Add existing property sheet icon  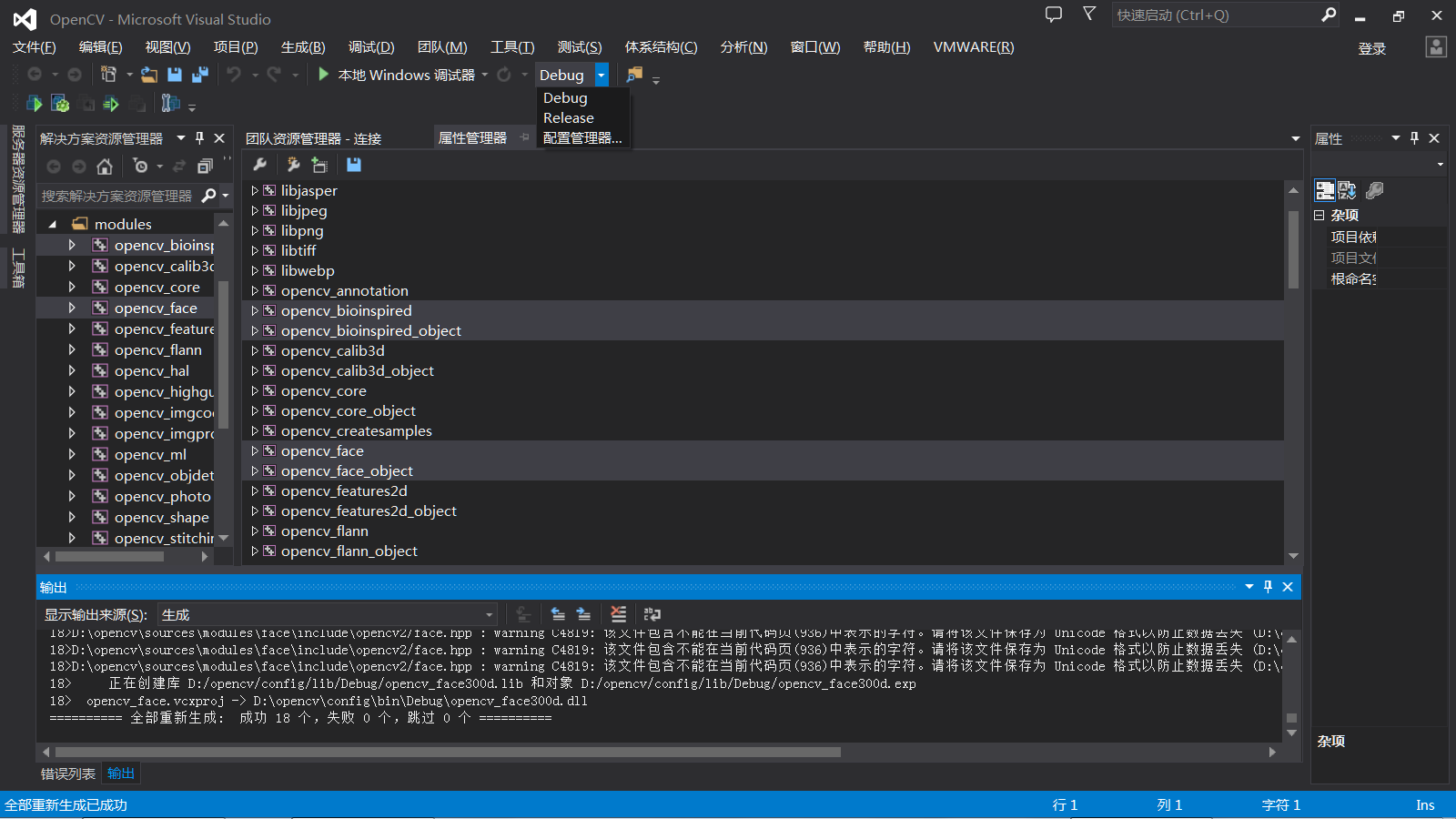tap(319, 165)
